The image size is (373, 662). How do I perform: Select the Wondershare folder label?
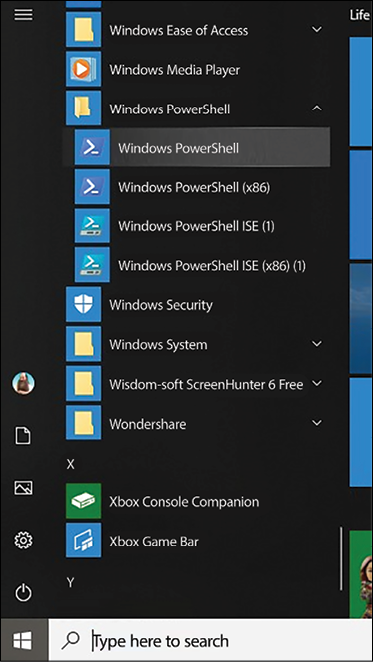pos(147,423)
